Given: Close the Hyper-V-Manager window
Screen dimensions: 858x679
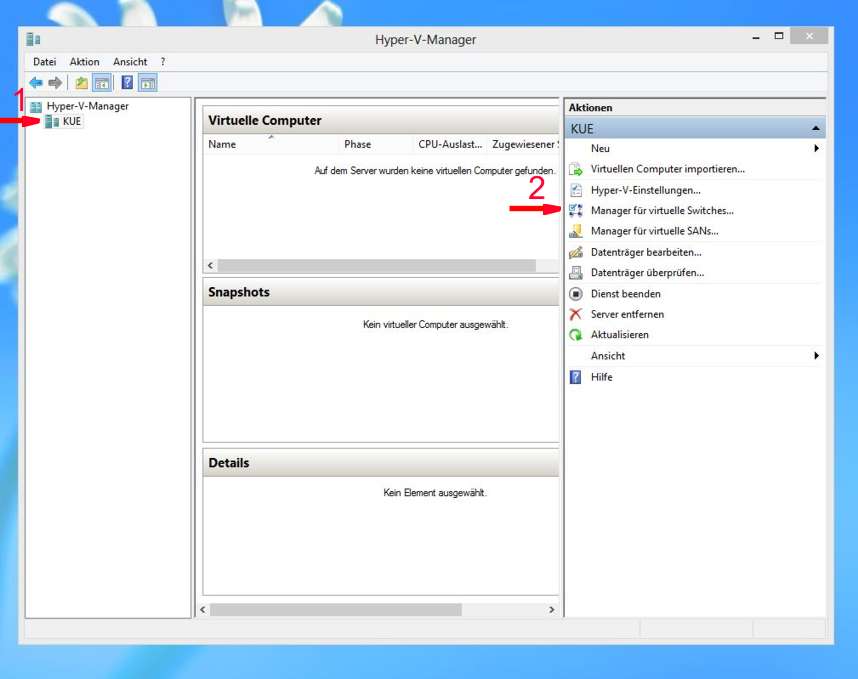Looking at the screenshot, I should [809, 37].
